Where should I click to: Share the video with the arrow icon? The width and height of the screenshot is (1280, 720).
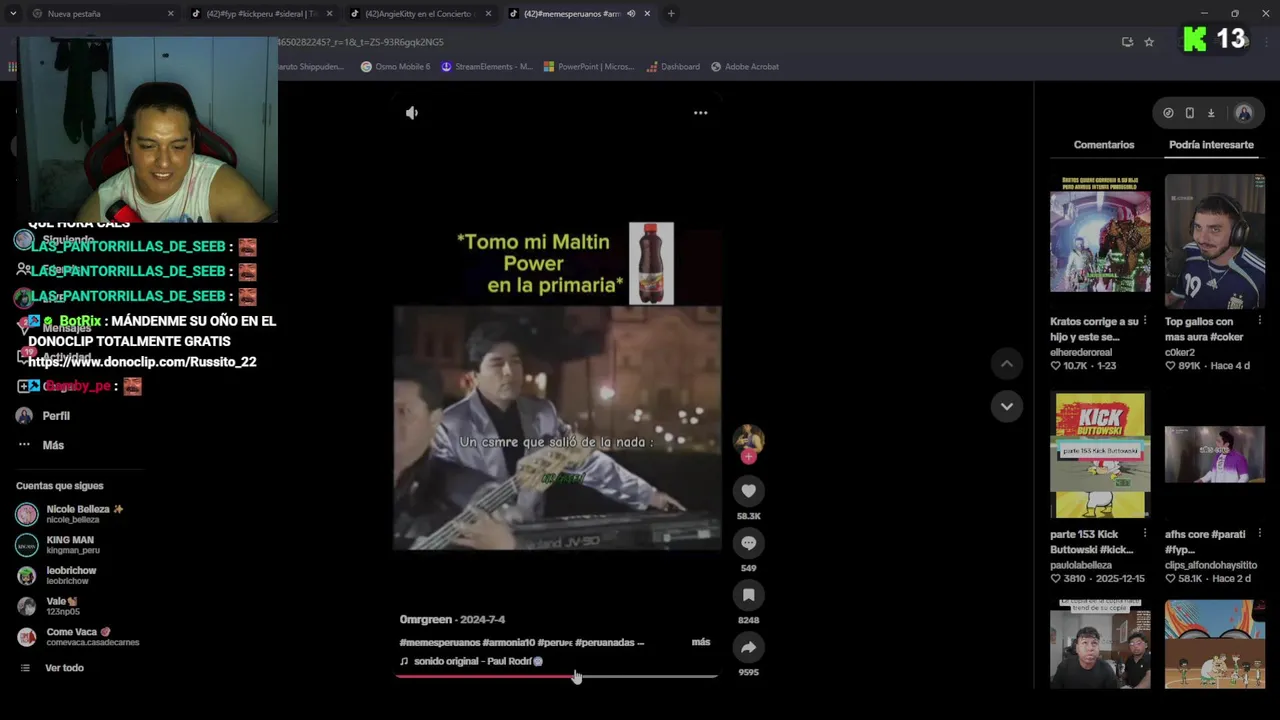pyautogui.click(x=748, y=647)
